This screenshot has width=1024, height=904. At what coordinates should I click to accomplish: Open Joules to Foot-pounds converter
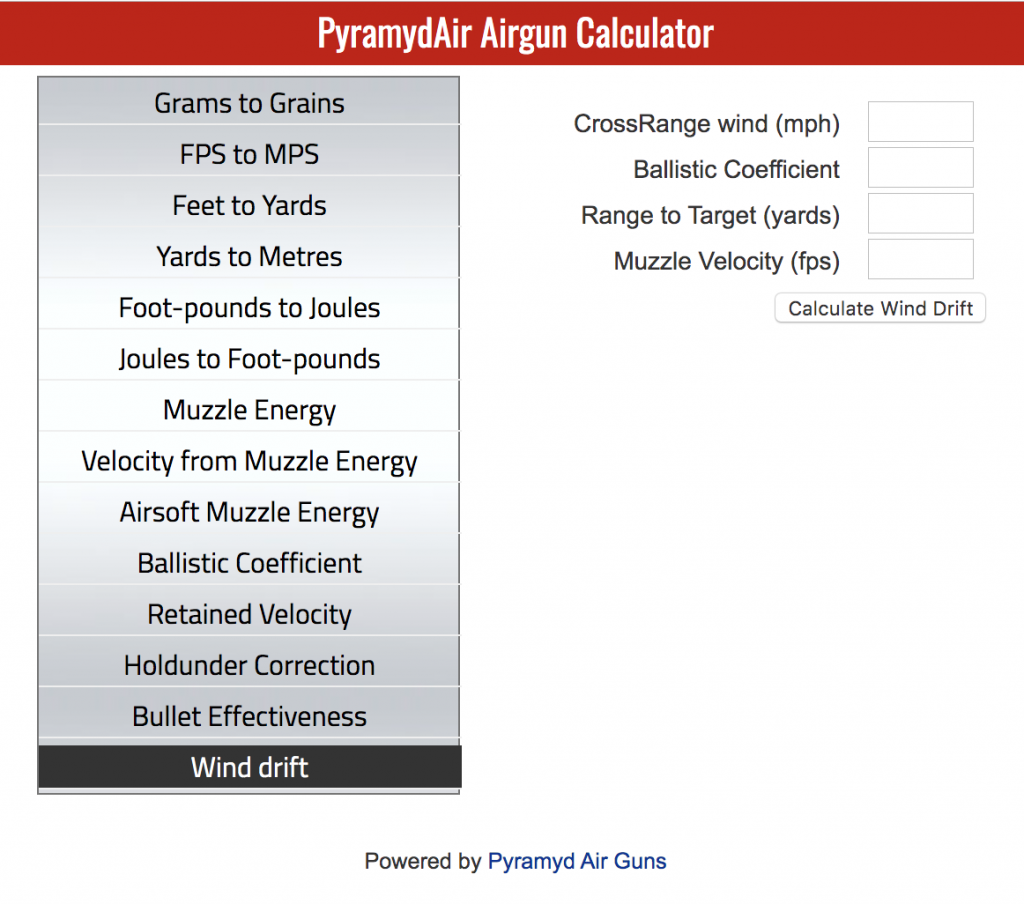coord(249,358)
